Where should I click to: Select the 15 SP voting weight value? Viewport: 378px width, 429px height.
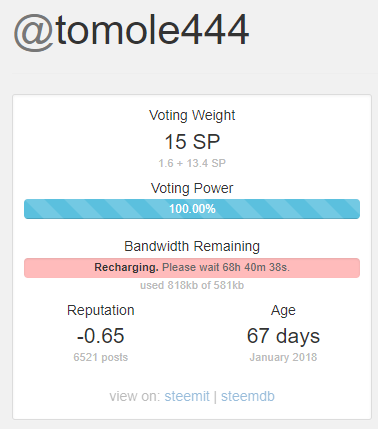(x=192, y=142)
